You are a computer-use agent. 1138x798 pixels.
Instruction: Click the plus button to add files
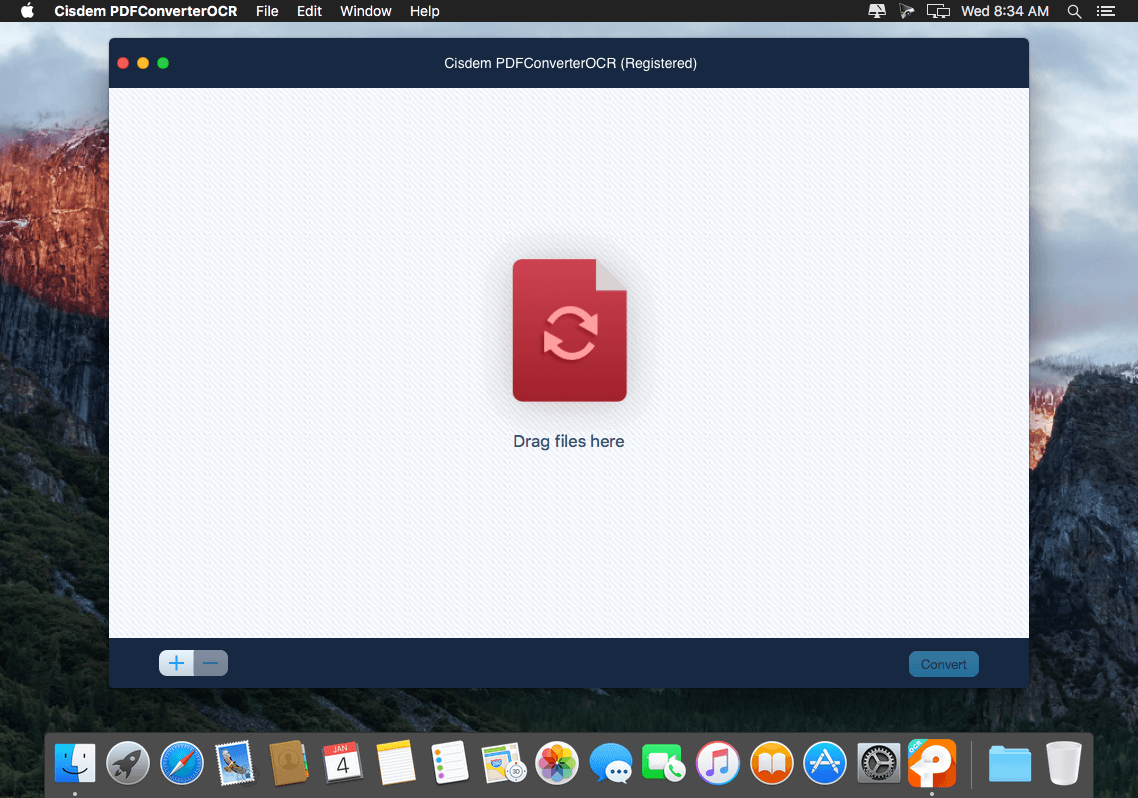click(176, 663)
